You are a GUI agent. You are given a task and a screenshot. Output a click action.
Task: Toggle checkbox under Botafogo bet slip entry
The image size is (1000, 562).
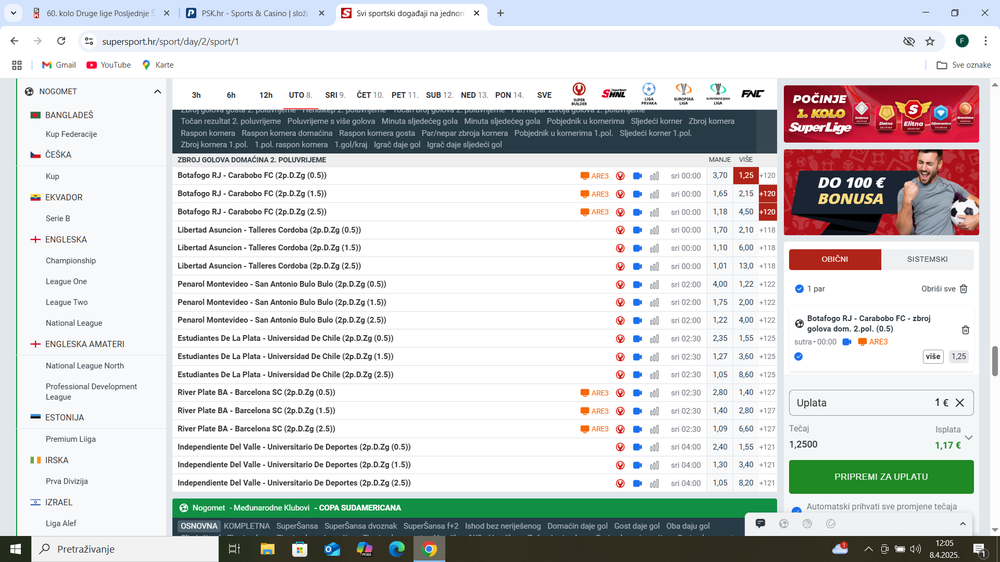coord(799,356)
